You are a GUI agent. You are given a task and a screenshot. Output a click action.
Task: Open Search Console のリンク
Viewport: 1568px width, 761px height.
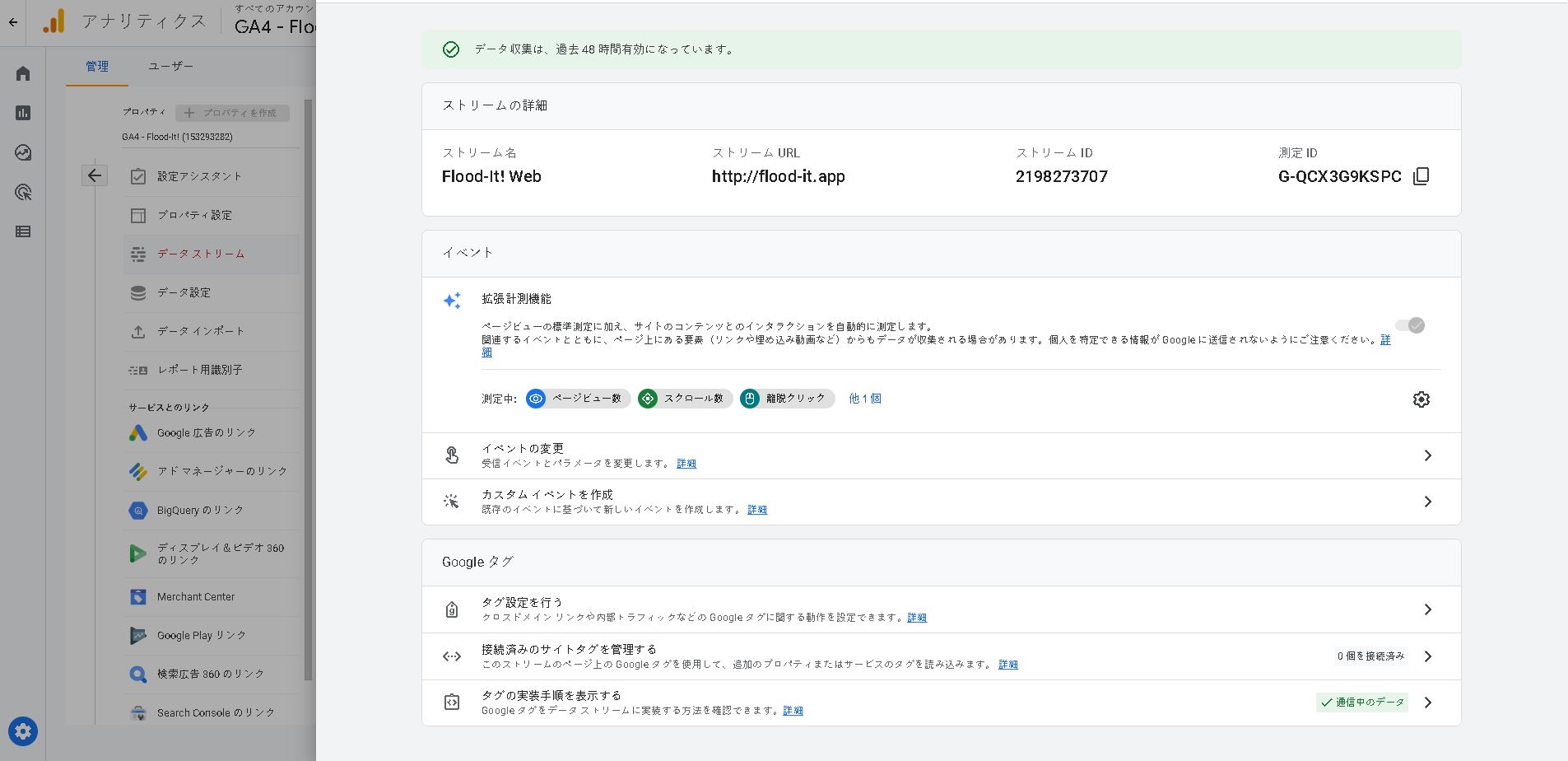(x=212, y=712)
